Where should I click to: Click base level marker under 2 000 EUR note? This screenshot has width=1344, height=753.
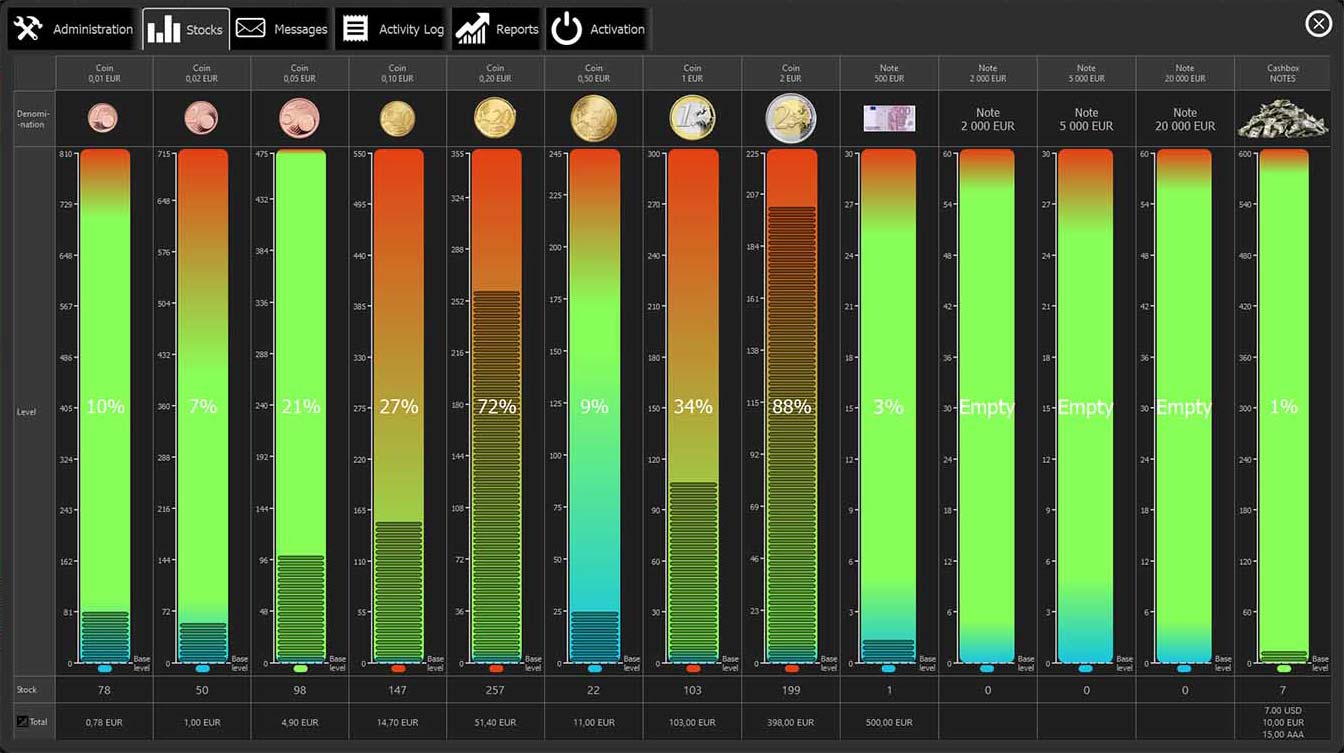[x=987, y=668]
